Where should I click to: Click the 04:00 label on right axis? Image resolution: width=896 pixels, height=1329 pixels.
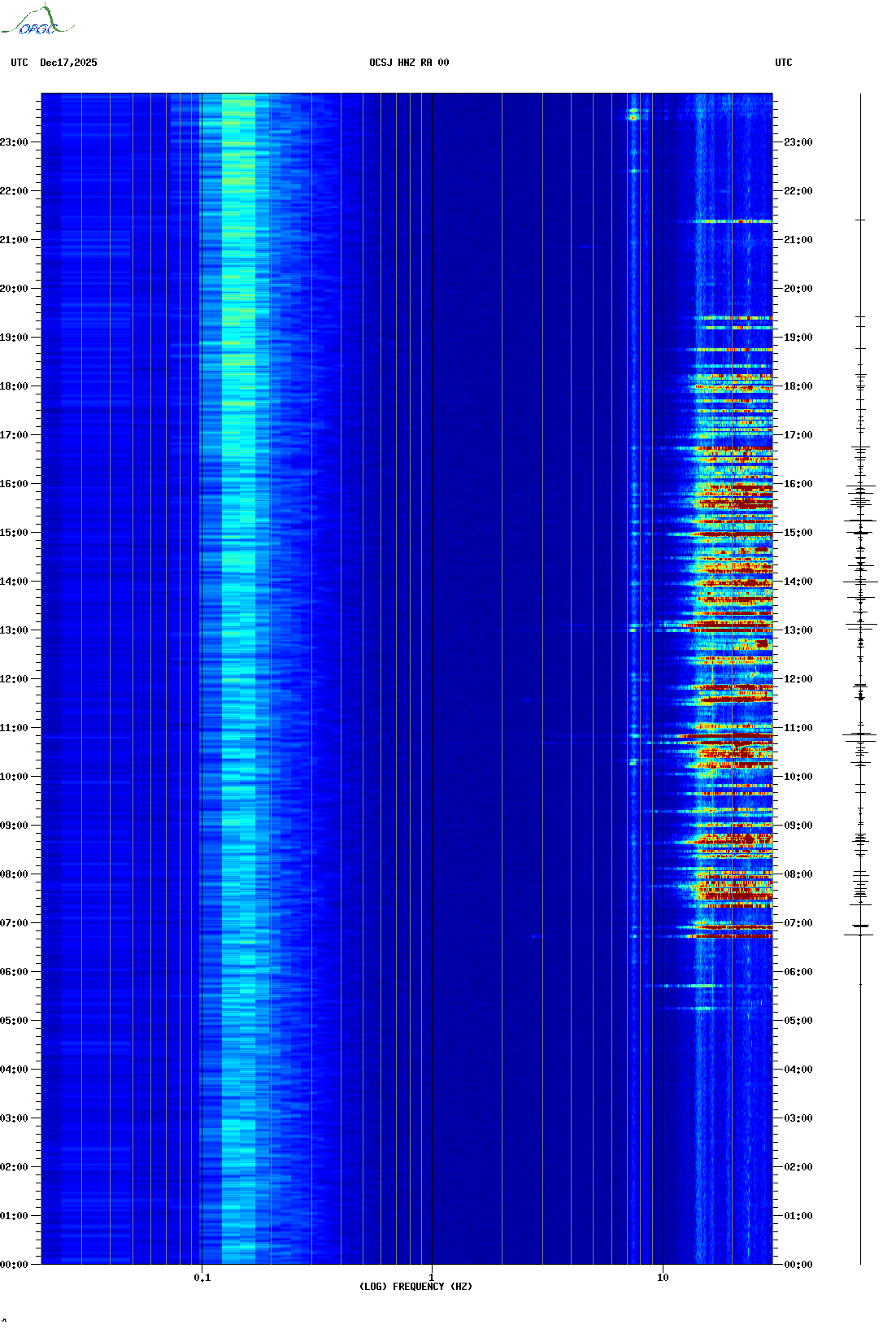click(798, 1070)
